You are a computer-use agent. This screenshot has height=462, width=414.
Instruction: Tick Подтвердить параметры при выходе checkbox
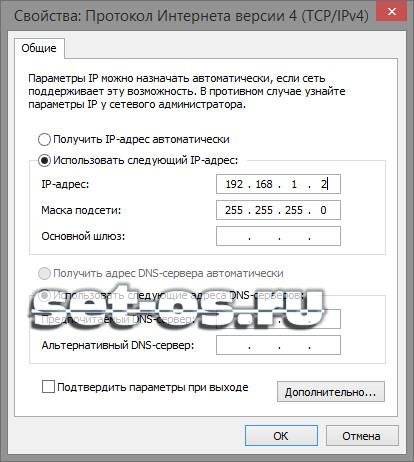[48, 387]
